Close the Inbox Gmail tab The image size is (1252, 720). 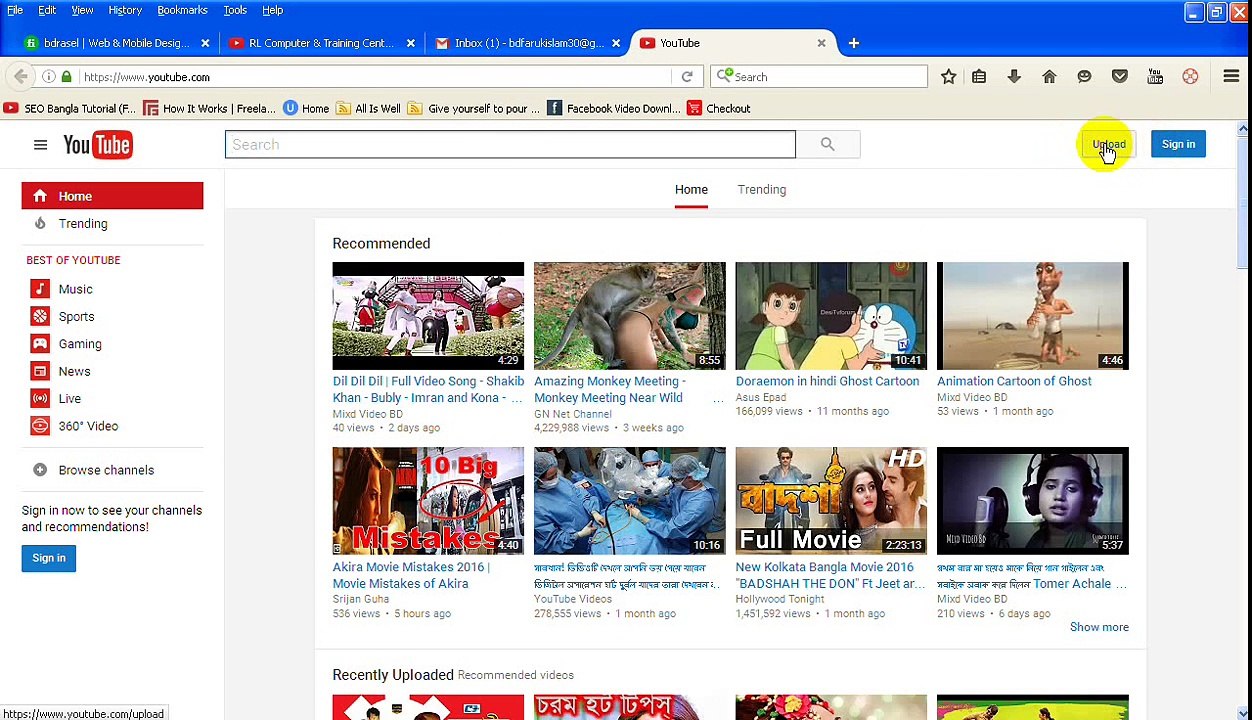616,43
